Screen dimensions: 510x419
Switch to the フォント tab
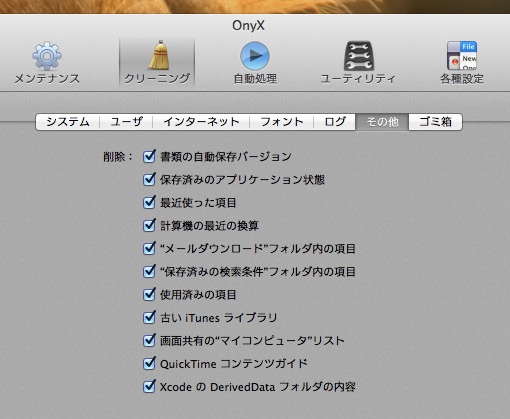[281, 122]
